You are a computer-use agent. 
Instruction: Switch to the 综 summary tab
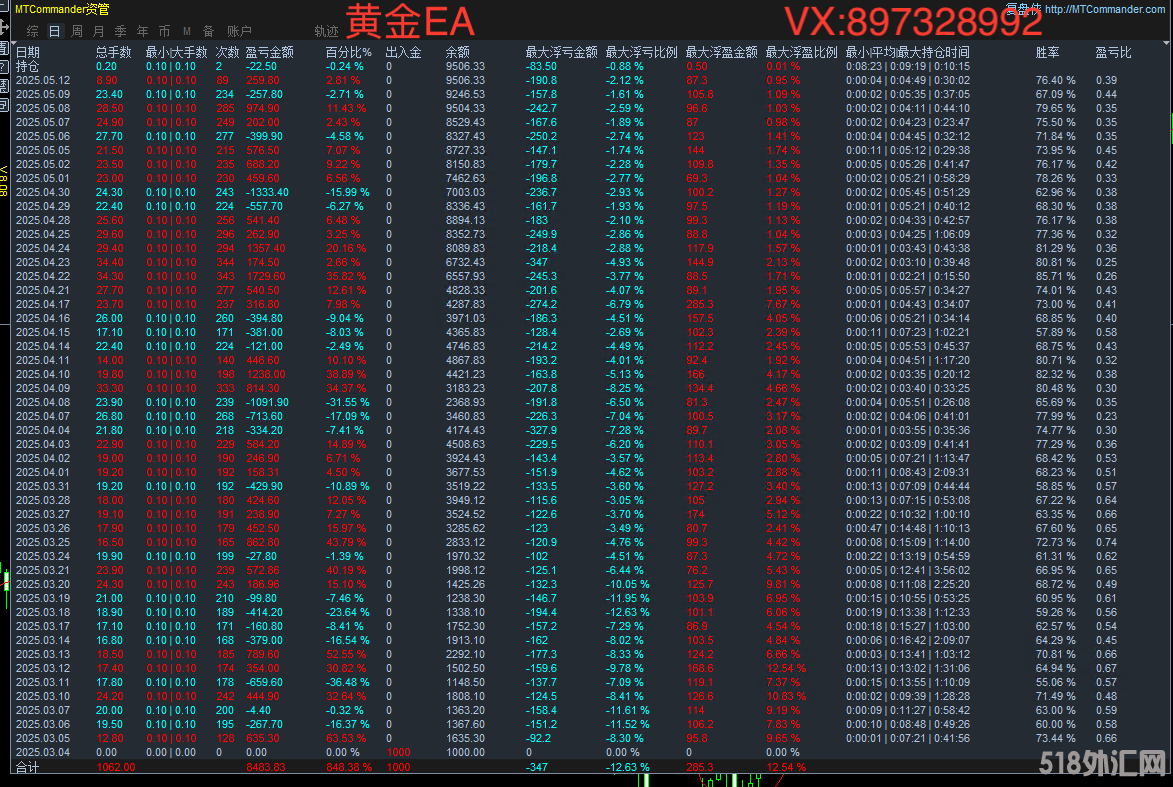32,31
